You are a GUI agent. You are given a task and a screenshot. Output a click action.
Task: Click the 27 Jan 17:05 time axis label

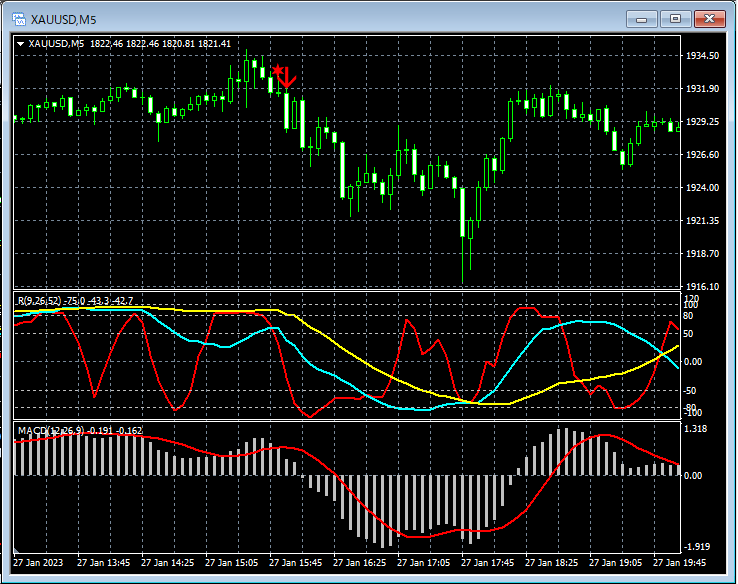(423, 563)
